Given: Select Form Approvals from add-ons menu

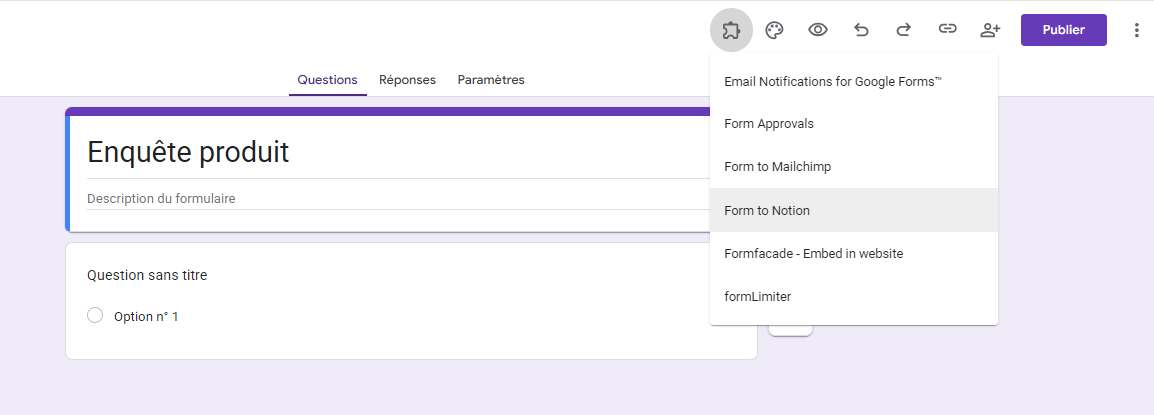Looking at the screenshot, I should coord(769,124).
